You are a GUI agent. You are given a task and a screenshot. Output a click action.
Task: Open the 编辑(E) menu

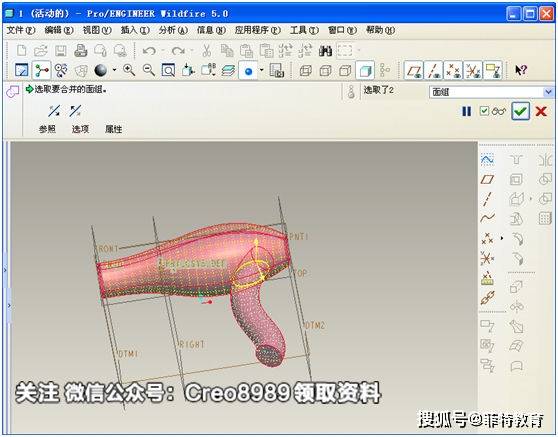click(x=59, y=30)
